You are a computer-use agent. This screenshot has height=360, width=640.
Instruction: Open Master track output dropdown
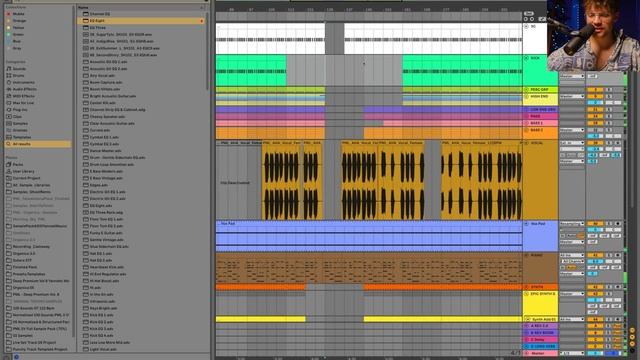[572, 353]
